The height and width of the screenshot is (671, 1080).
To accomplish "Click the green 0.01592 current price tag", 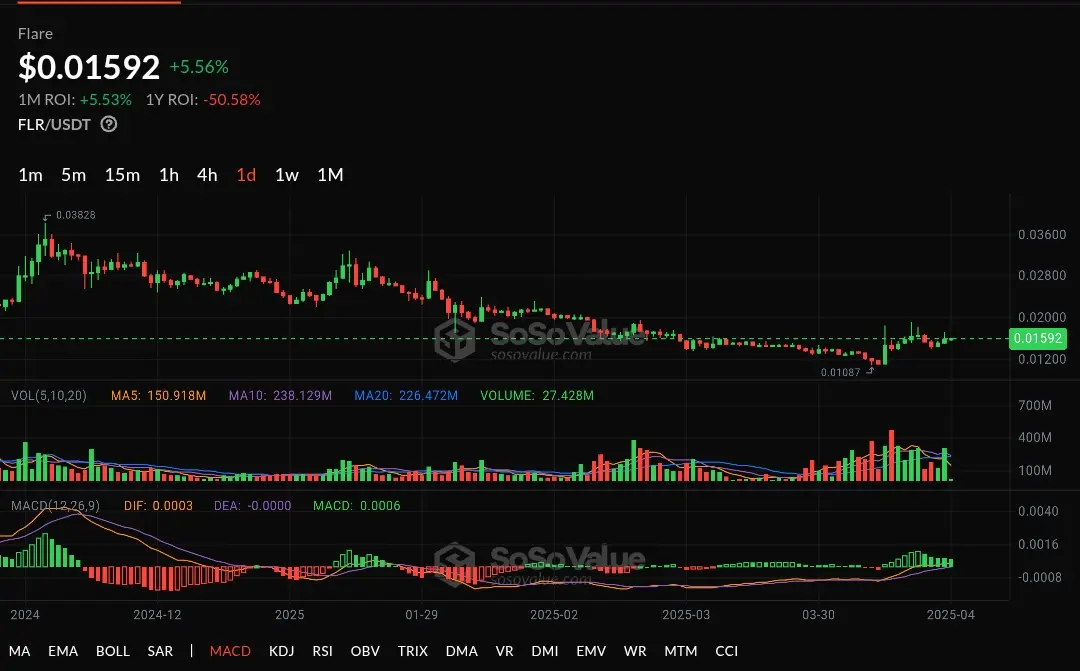I will click(x=1037, y=338).
